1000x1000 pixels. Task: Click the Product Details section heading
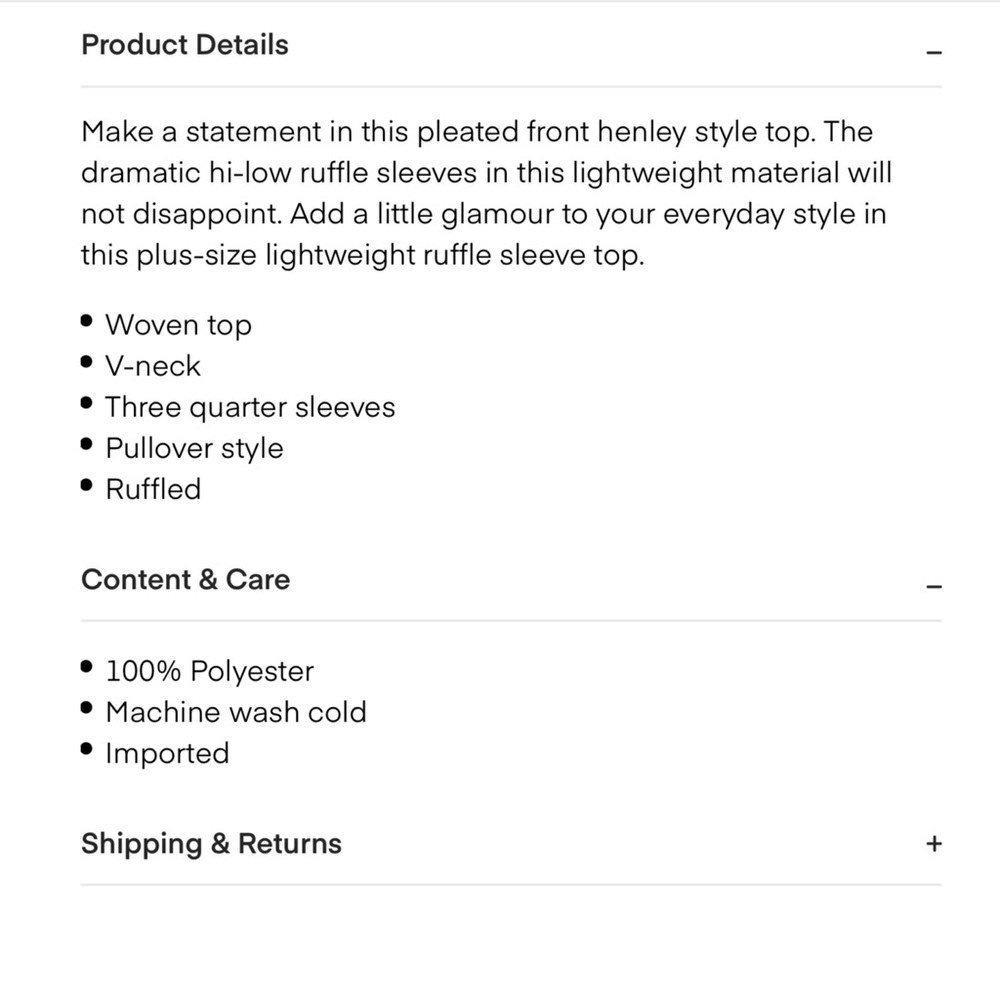[185, 45]
